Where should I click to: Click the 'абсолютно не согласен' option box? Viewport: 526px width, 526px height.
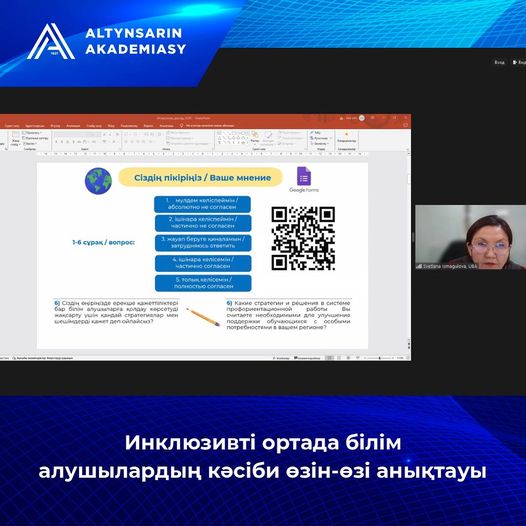(202, 204)
